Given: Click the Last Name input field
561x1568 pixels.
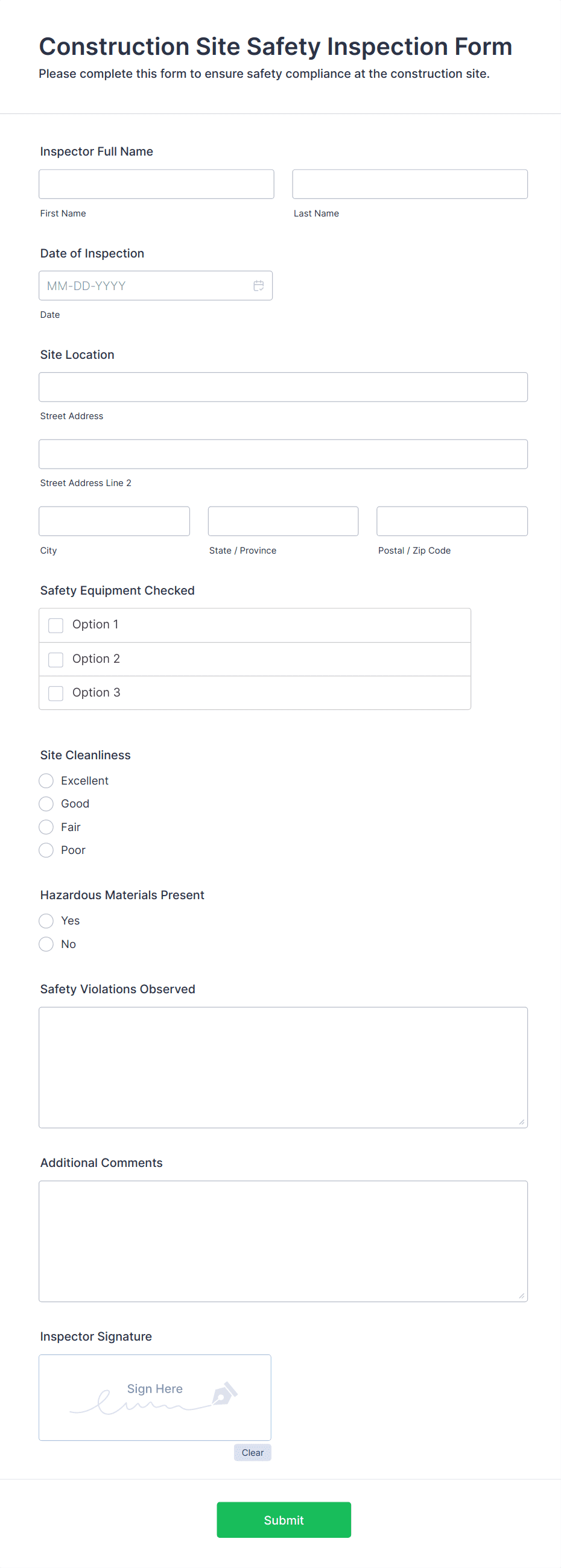Looking at the screenshot, I should pos(410,184).
